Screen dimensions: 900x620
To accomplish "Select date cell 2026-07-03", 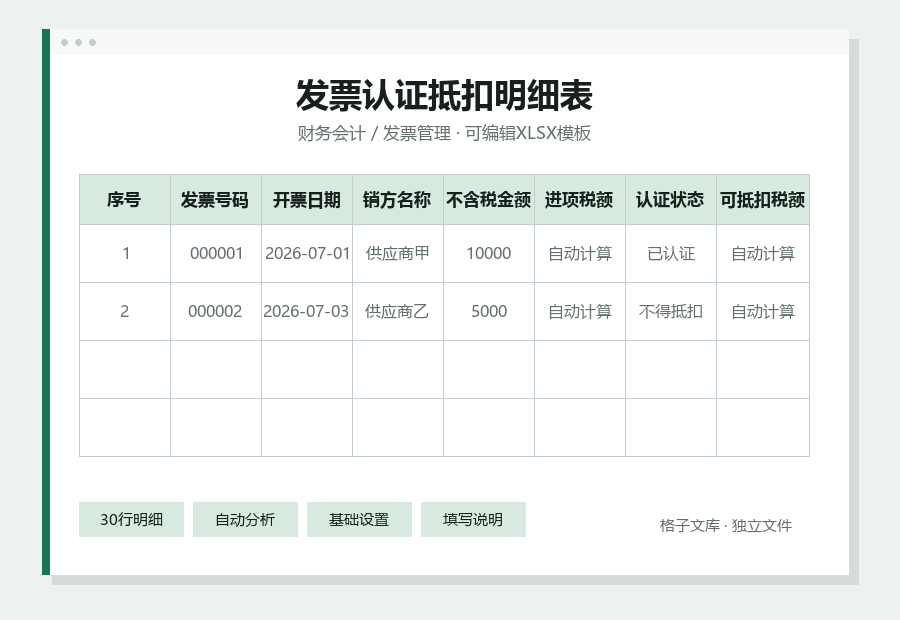I will (307, 312).
